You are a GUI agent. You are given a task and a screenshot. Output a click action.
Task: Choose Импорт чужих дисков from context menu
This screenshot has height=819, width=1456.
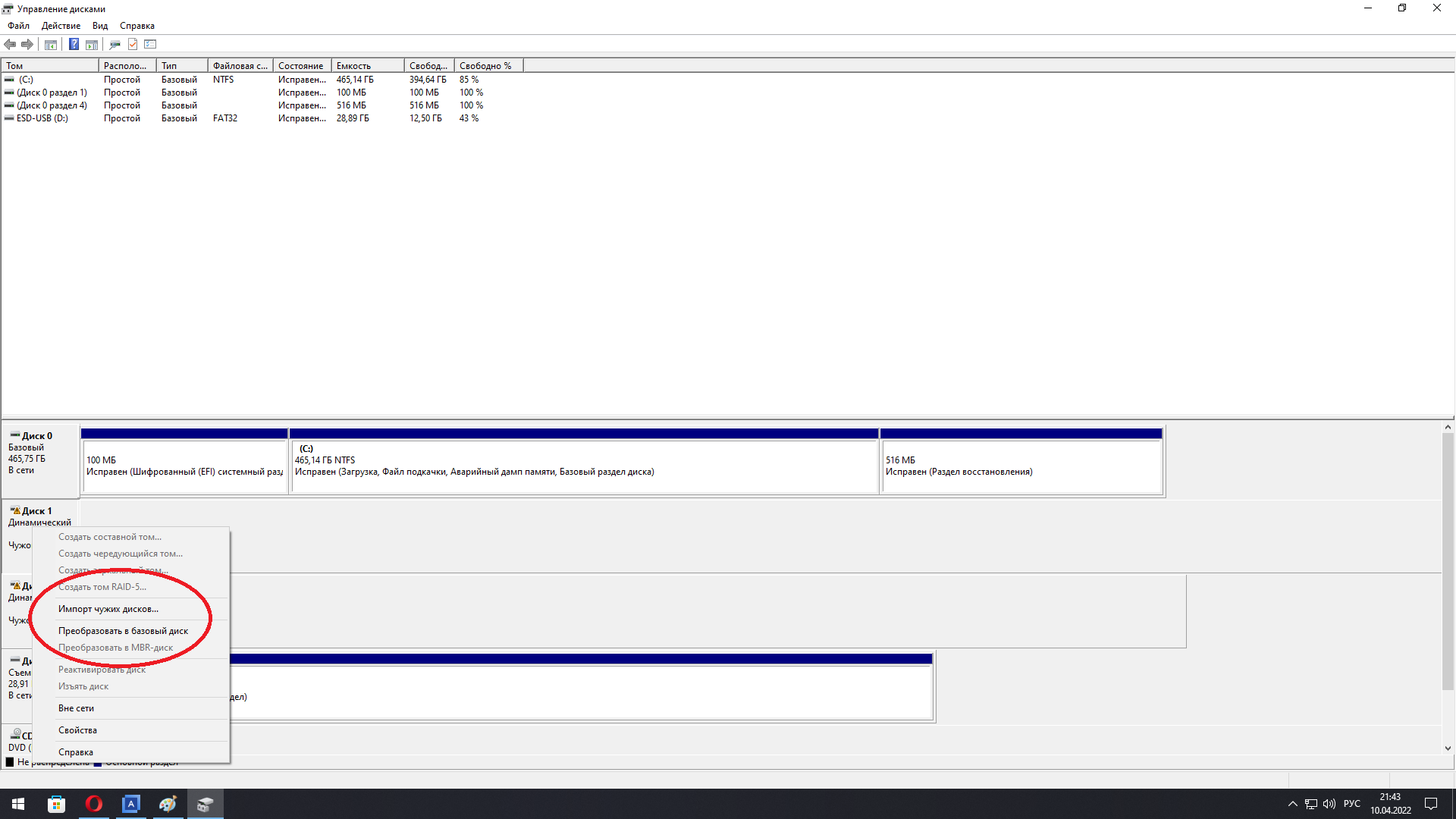tap(108, 609)
